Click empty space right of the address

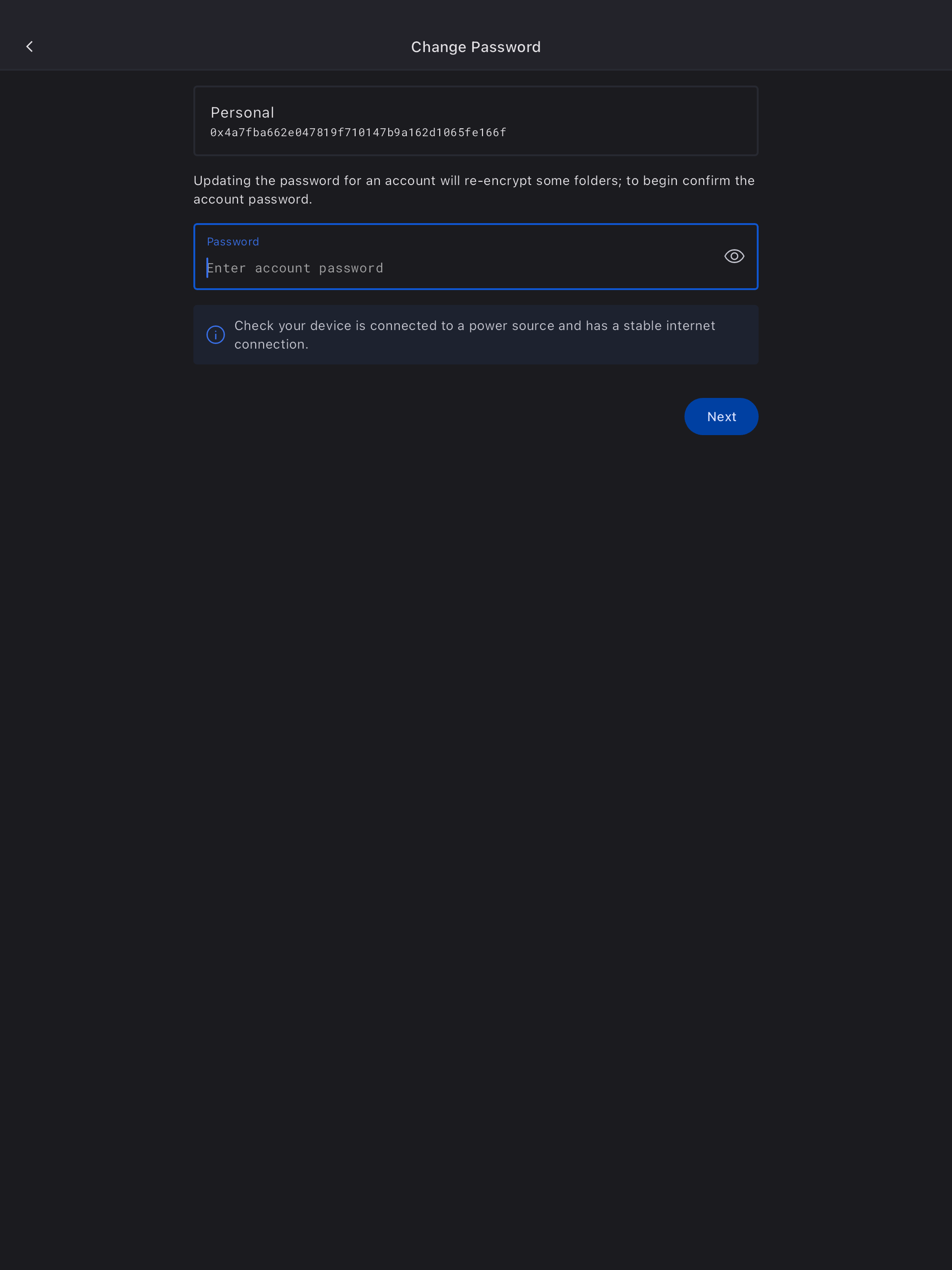coord(632,132)
